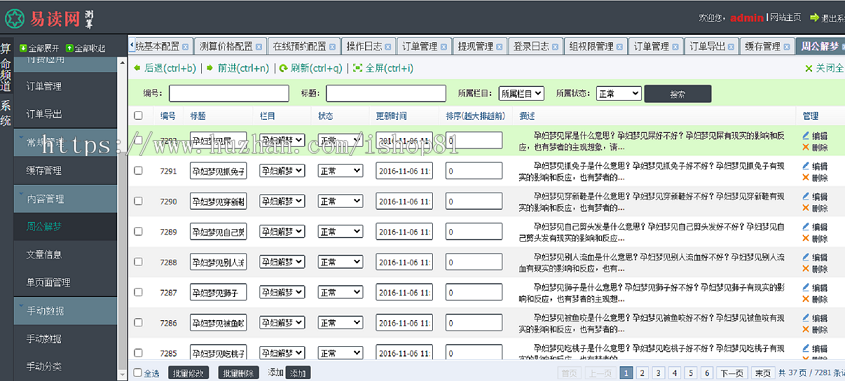Collapse the 手动数据 sidebar group header
Viewport: 845px width, 381px height.
click(x=65, y=311)
